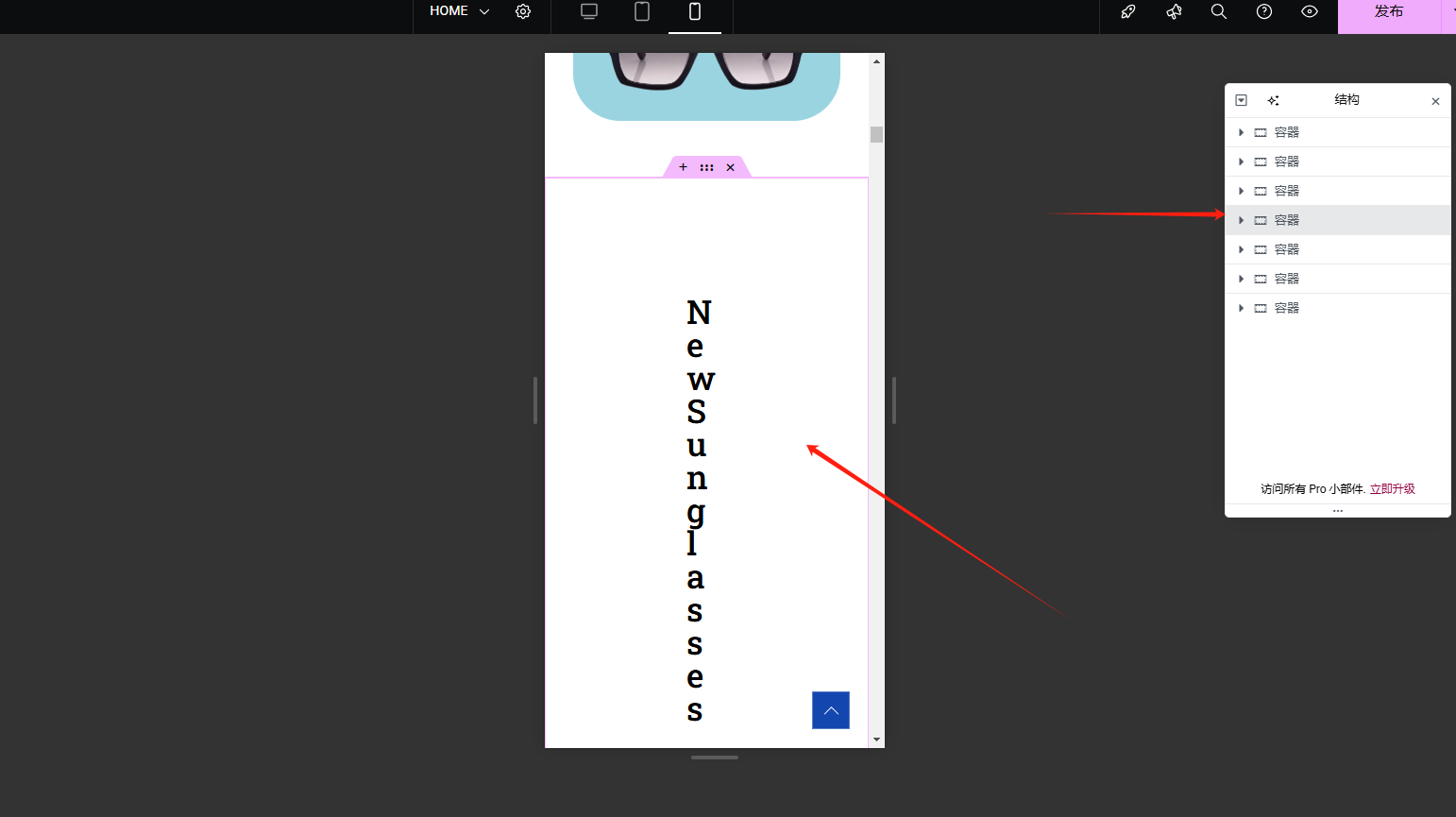Click the 立即升级 upgrade link
The image size is (1456, 817).
pos(1392,488)
